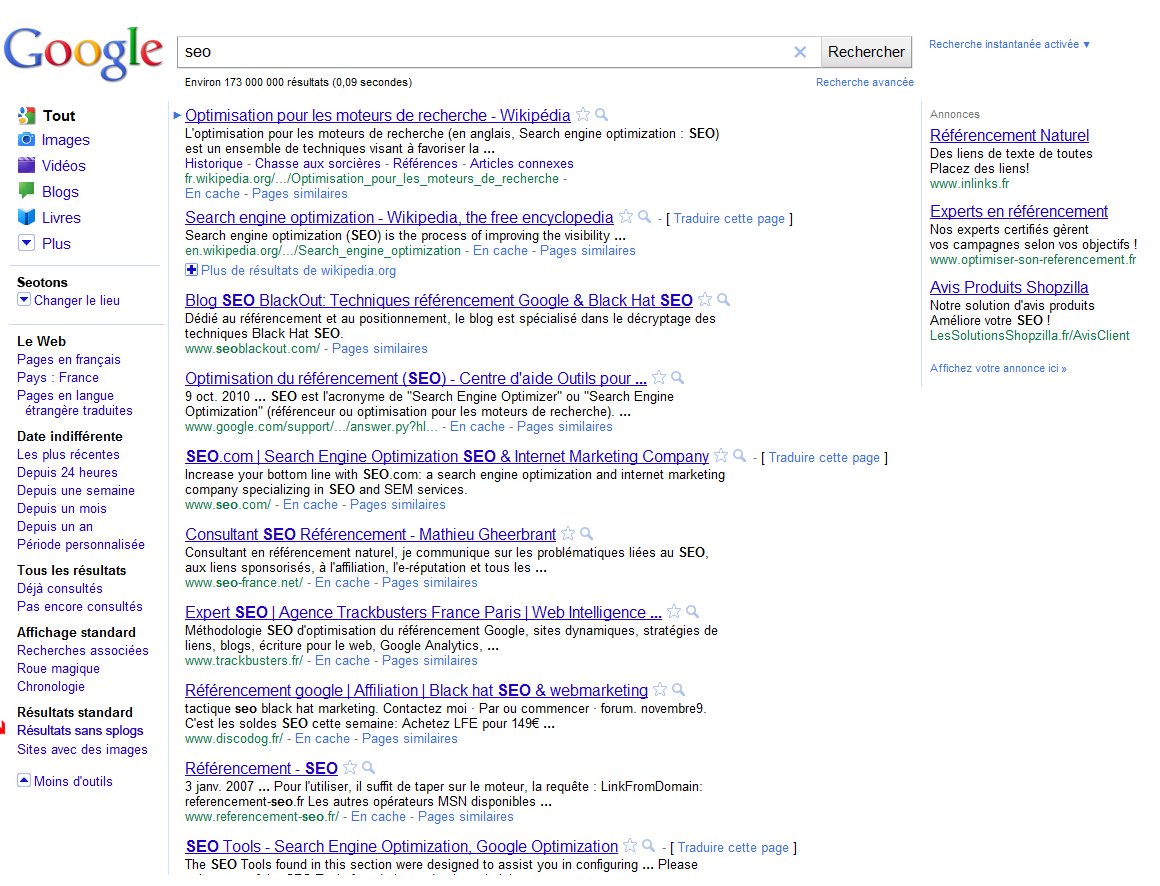
Task: Click magnifier beside Agence Trackbusters result
Action: pos(693,612)
